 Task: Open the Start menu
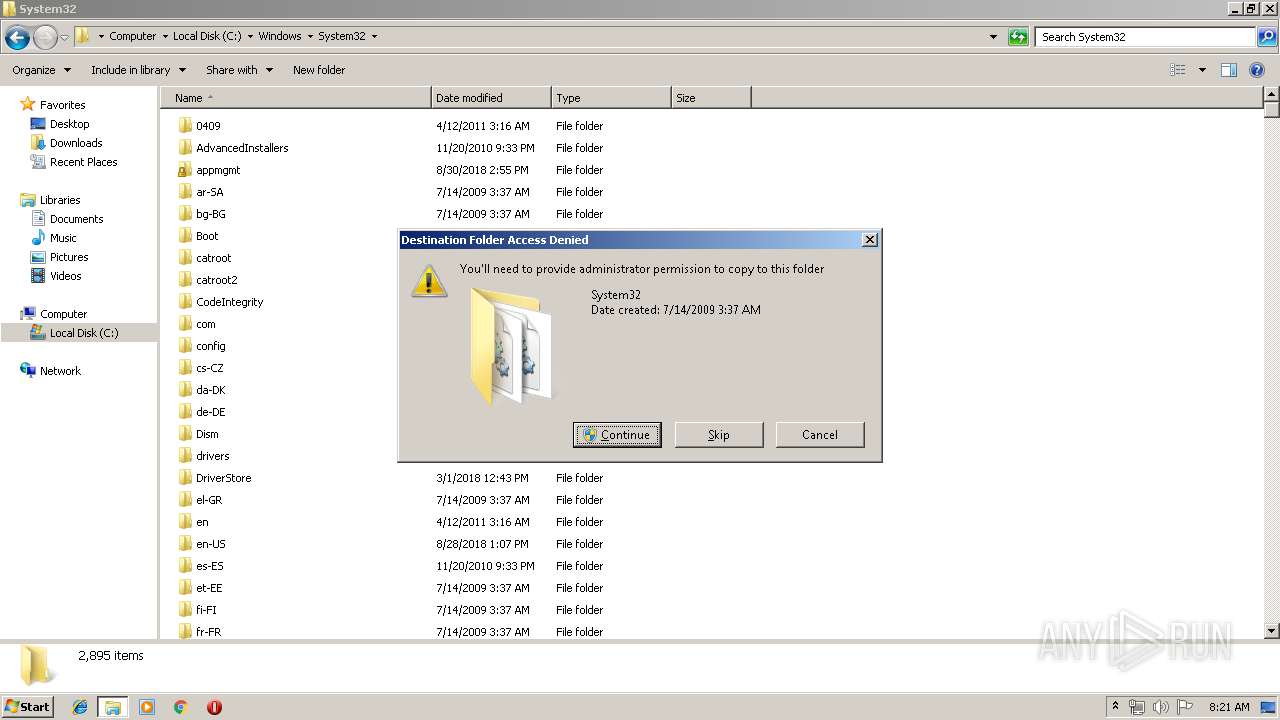point(28,707)
